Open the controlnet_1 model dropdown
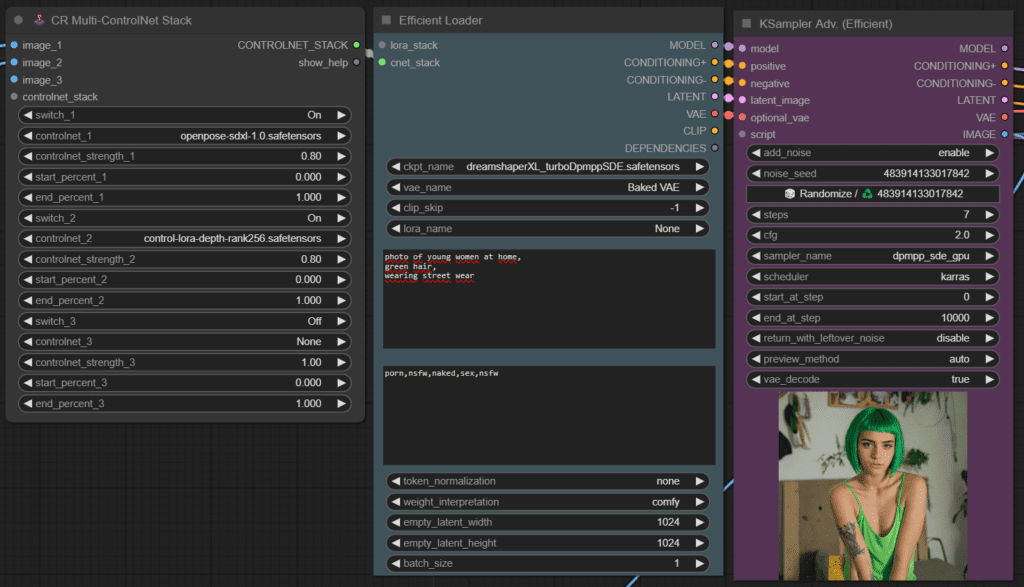The height and width of the screenshot is (587, 1024). (185, 136)
